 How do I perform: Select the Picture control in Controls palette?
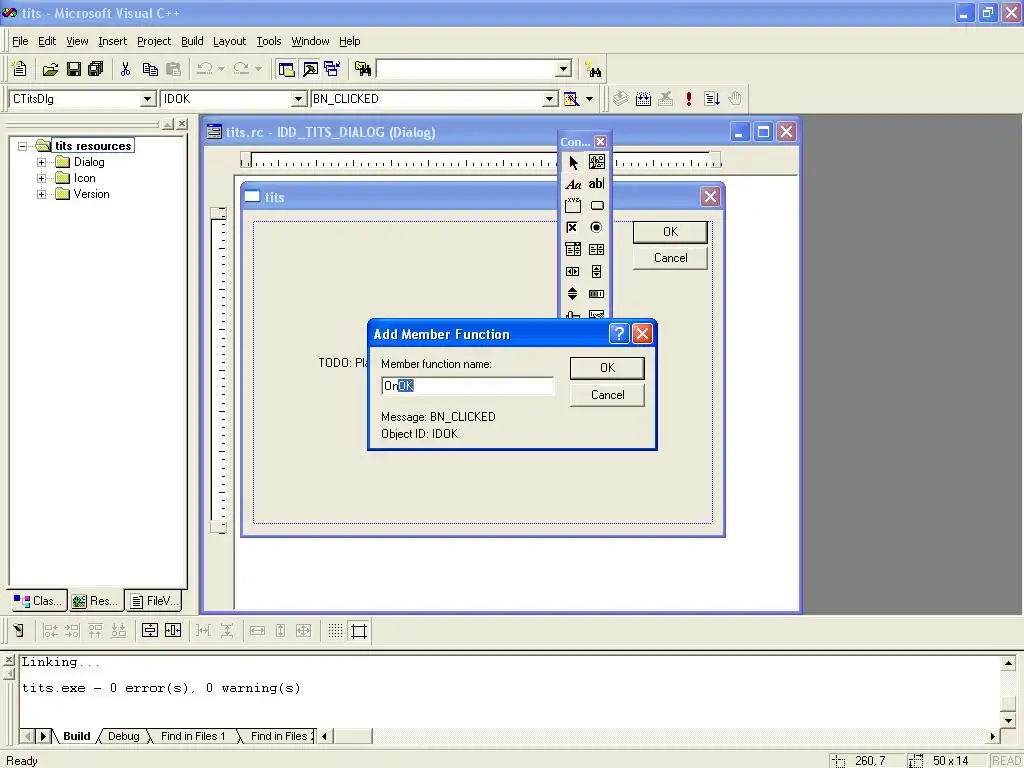(x=596, y=162)
